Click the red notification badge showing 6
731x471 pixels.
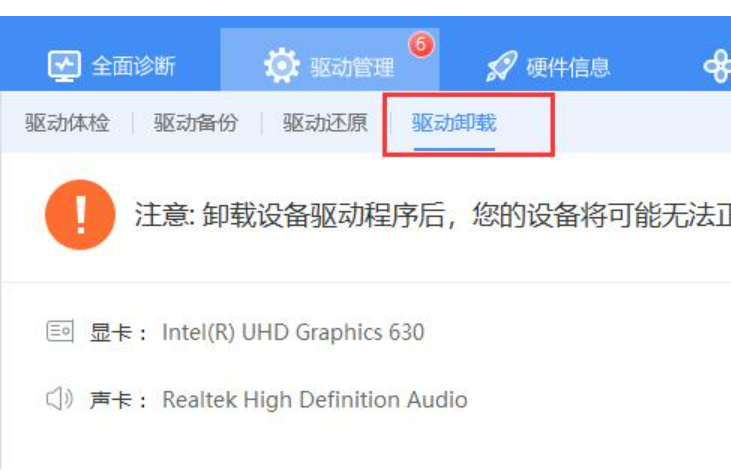(x=421, y=44)
